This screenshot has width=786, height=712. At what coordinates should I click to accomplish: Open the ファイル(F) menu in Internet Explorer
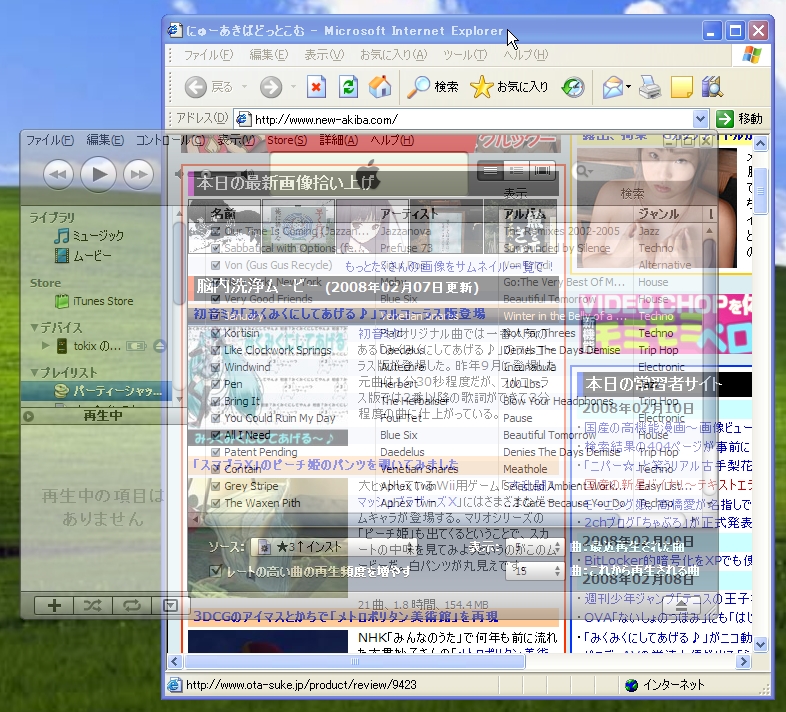coord(208,55)
